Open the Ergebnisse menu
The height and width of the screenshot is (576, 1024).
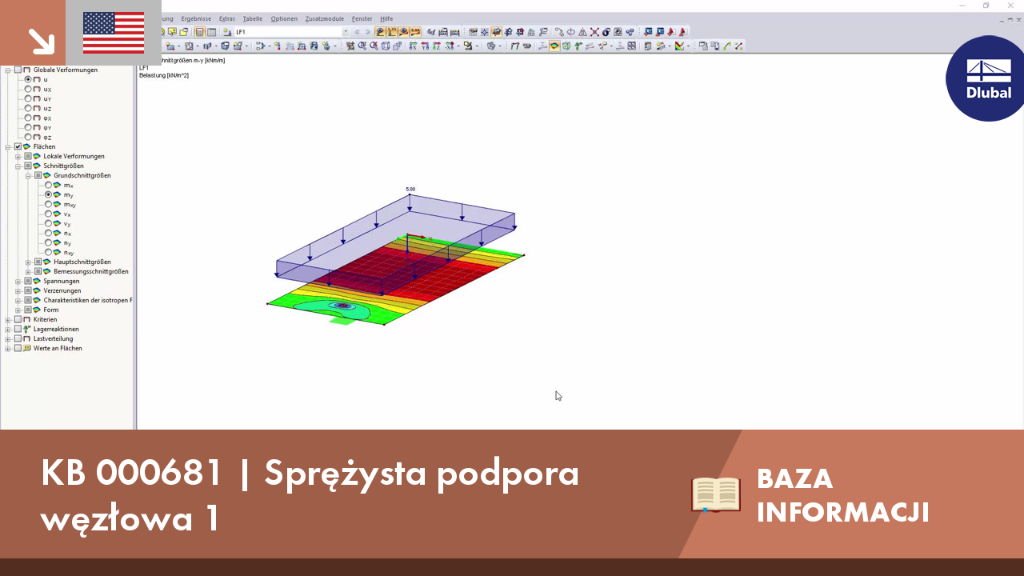(196, 19)
